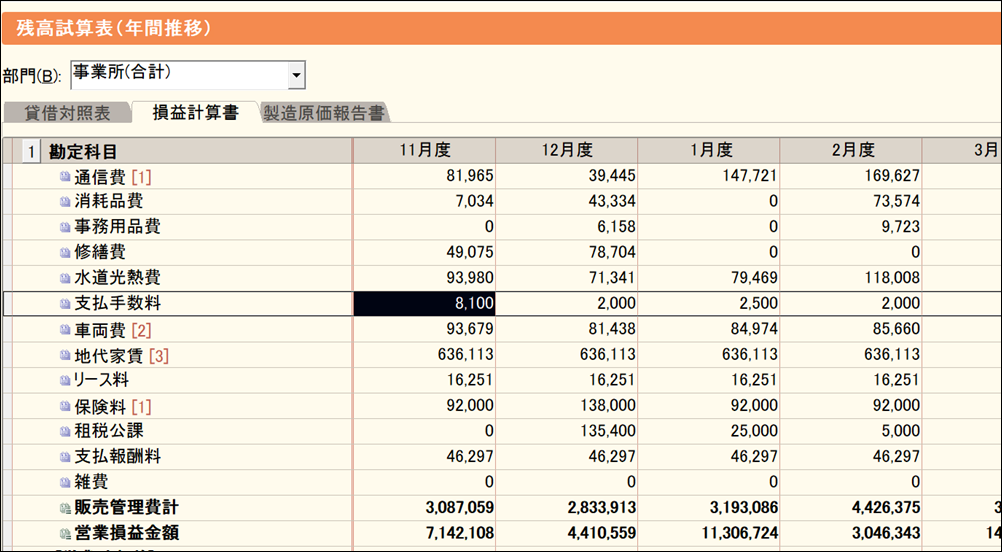
Task: Select the 消耗品費 account name
Action: tap(108, 202)
